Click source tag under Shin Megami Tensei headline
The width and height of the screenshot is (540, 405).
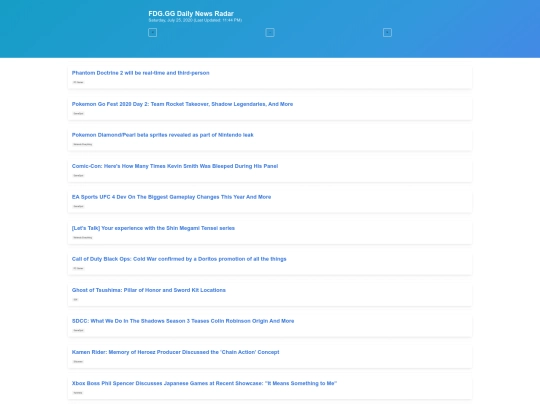(x=83, y=237)
